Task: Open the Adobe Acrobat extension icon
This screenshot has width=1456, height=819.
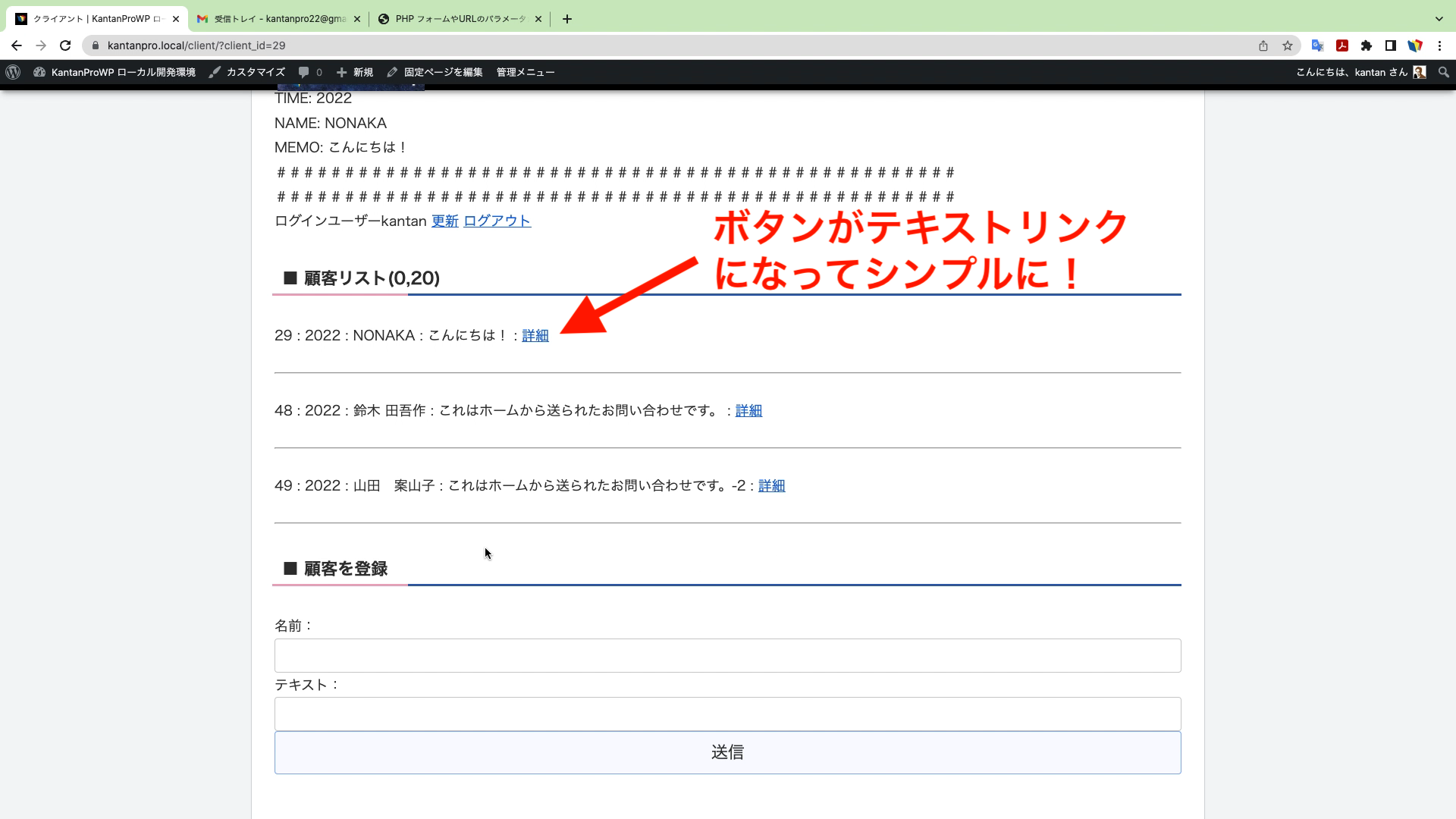Action: click(x=1342, y=45)
